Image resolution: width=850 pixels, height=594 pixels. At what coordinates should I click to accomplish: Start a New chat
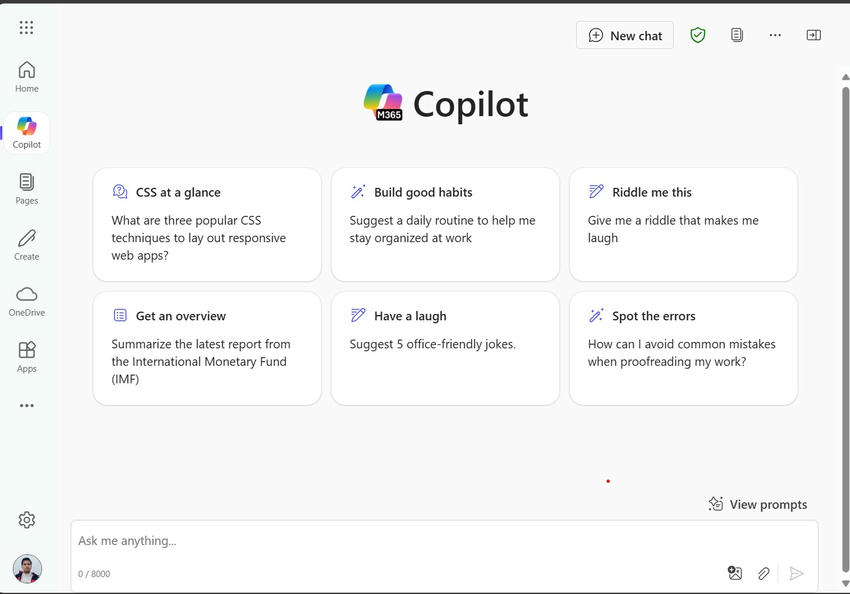[x=625, y=35]
